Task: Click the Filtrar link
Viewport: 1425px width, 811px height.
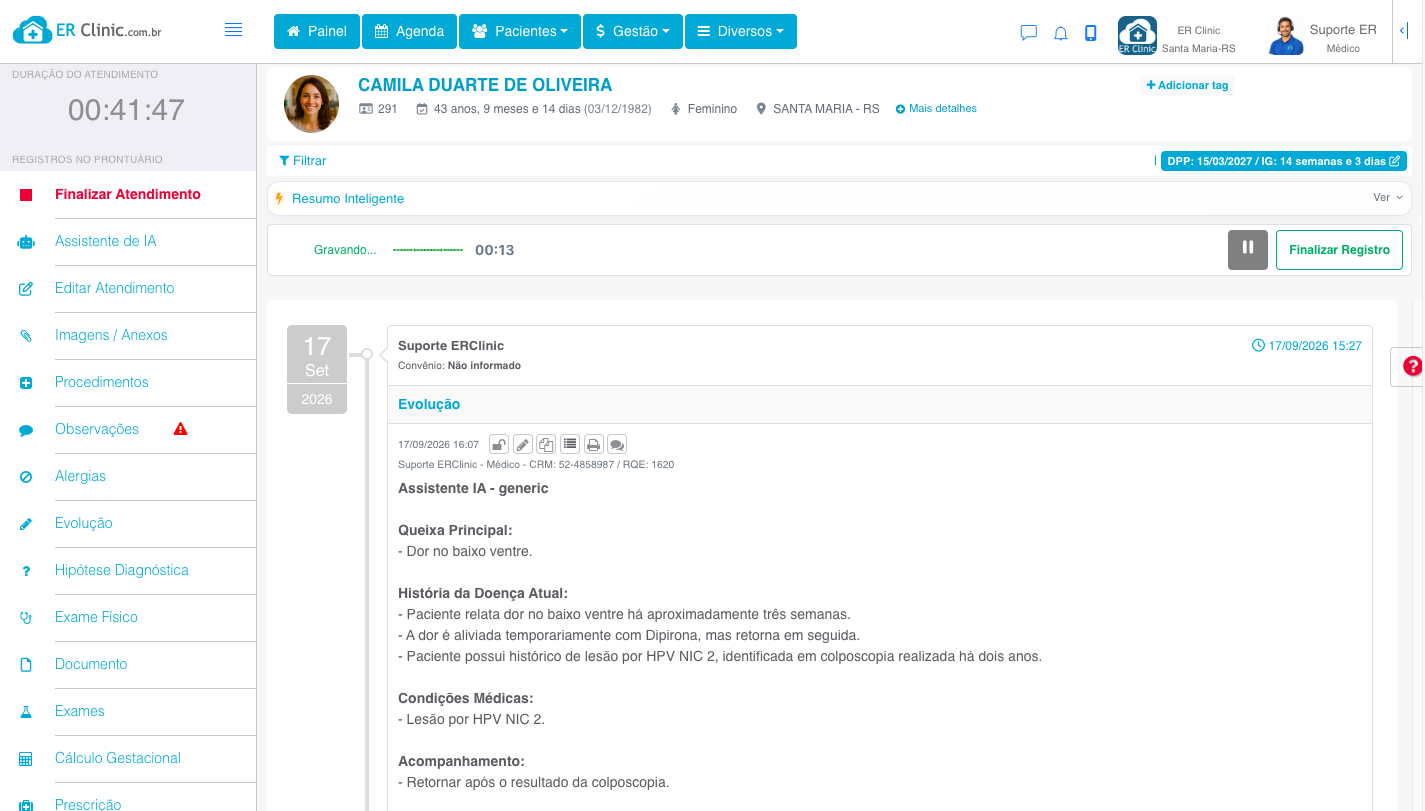Action: (303, 160)
